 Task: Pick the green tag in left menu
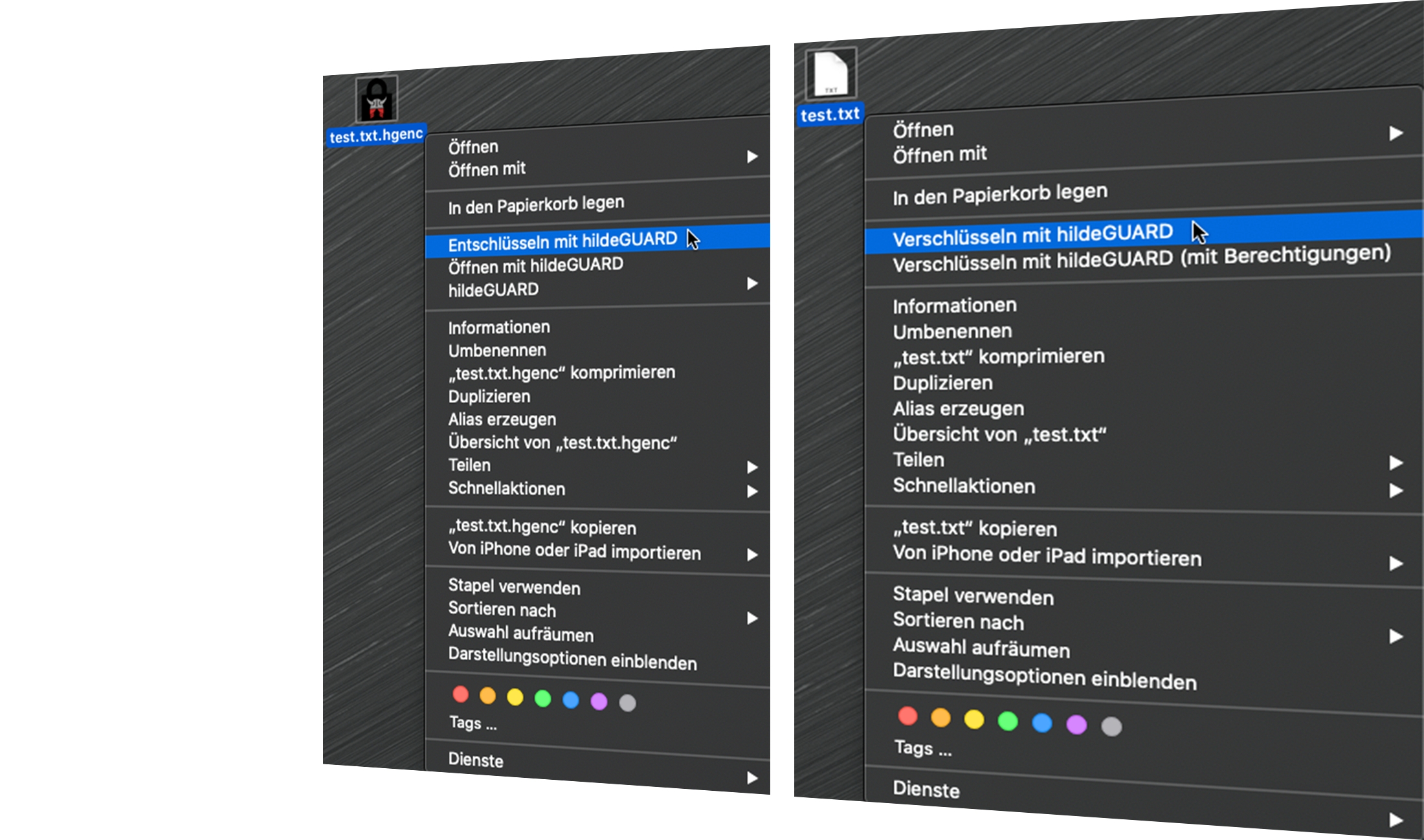542,698
